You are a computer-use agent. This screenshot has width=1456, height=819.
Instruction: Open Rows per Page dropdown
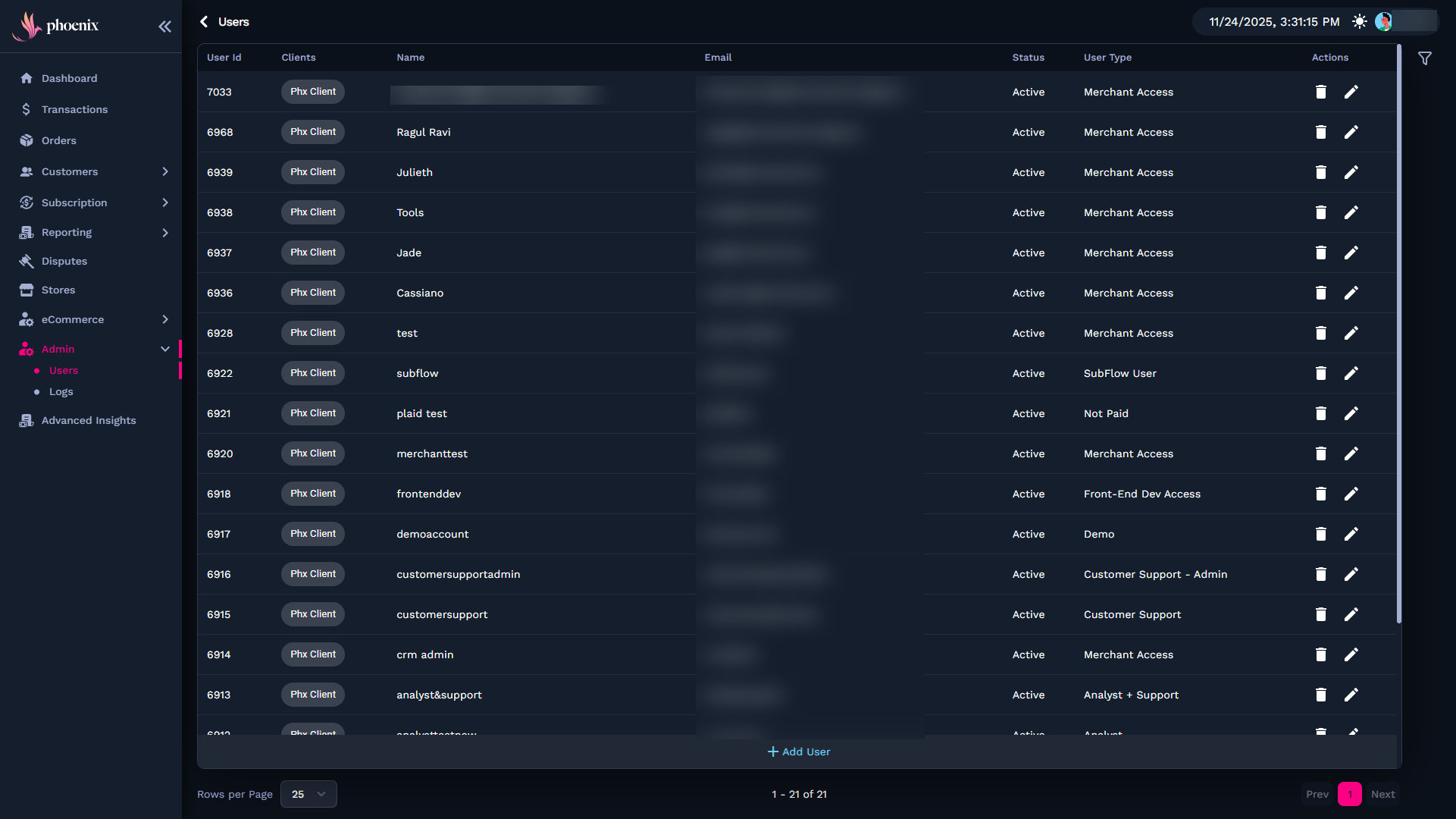(x=308, y=794)
